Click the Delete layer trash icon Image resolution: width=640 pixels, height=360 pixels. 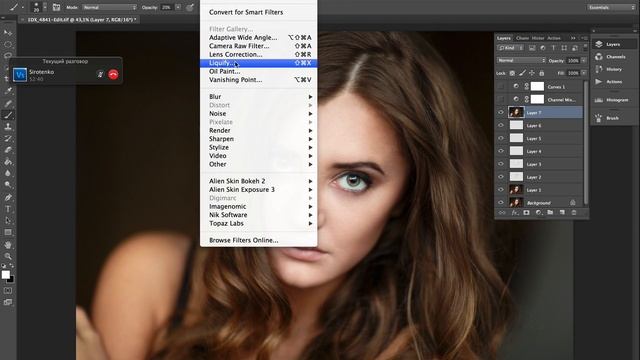point(574,213)
